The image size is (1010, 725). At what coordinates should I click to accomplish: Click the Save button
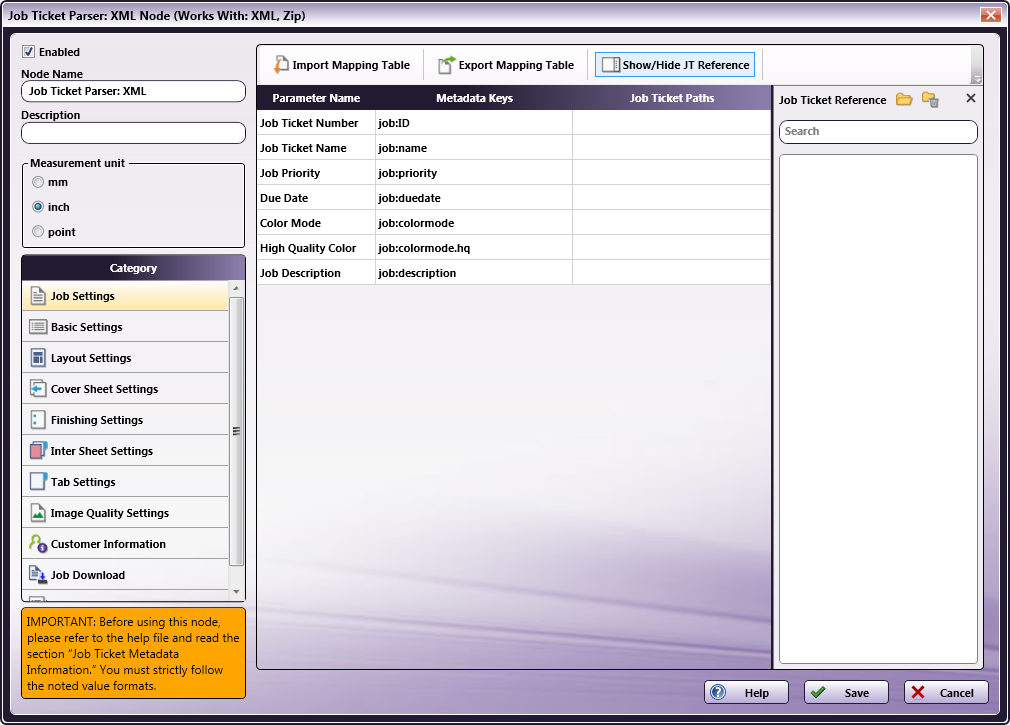point(846,692)
